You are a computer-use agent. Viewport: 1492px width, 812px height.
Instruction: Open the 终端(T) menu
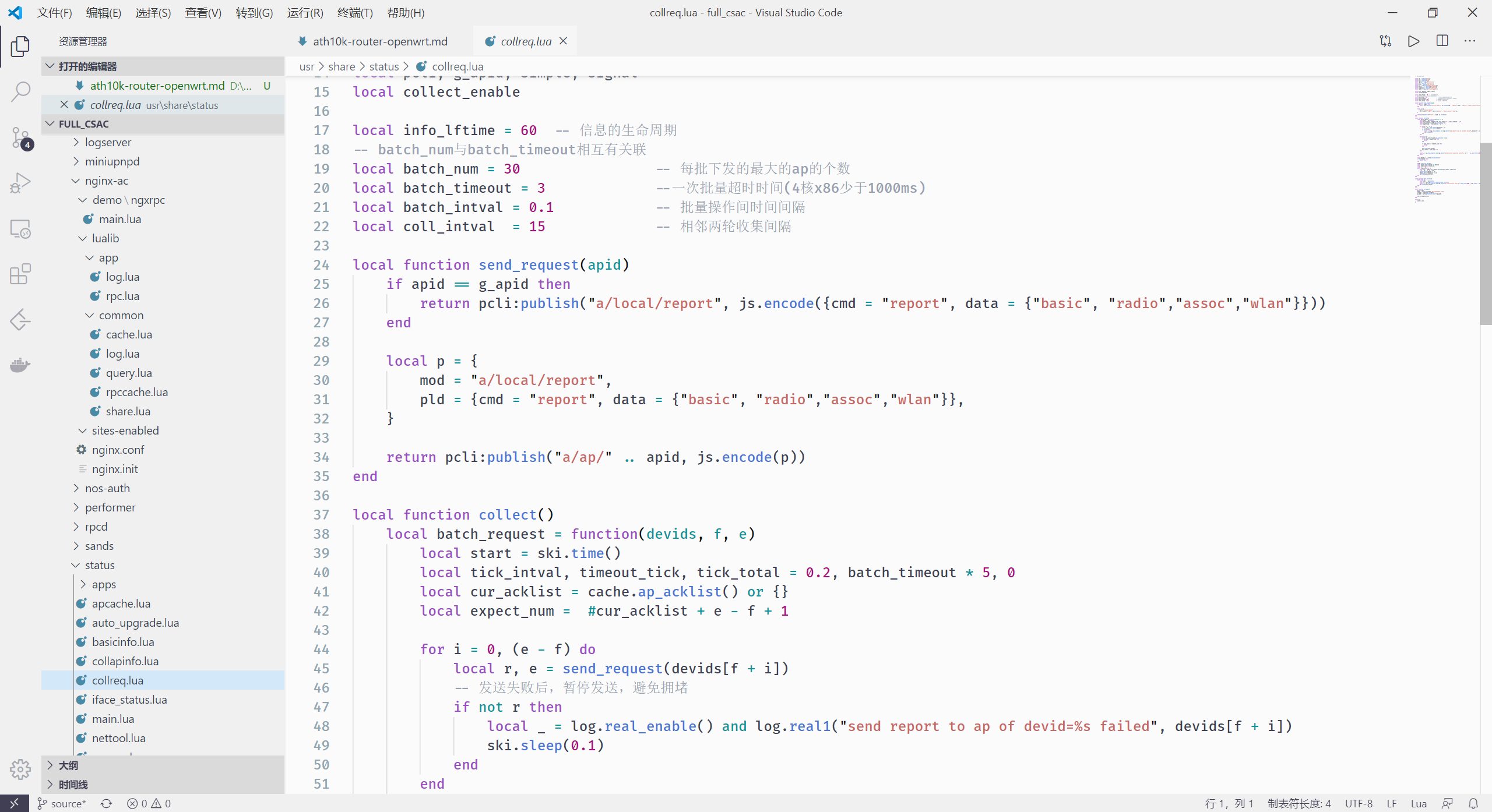[x=355, y=12]
